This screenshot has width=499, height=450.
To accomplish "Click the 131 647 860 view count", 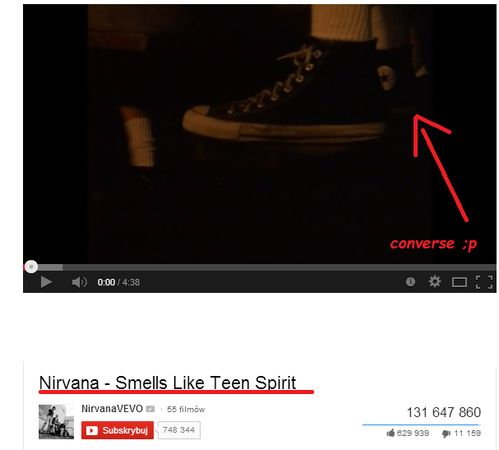I will 444,413.
